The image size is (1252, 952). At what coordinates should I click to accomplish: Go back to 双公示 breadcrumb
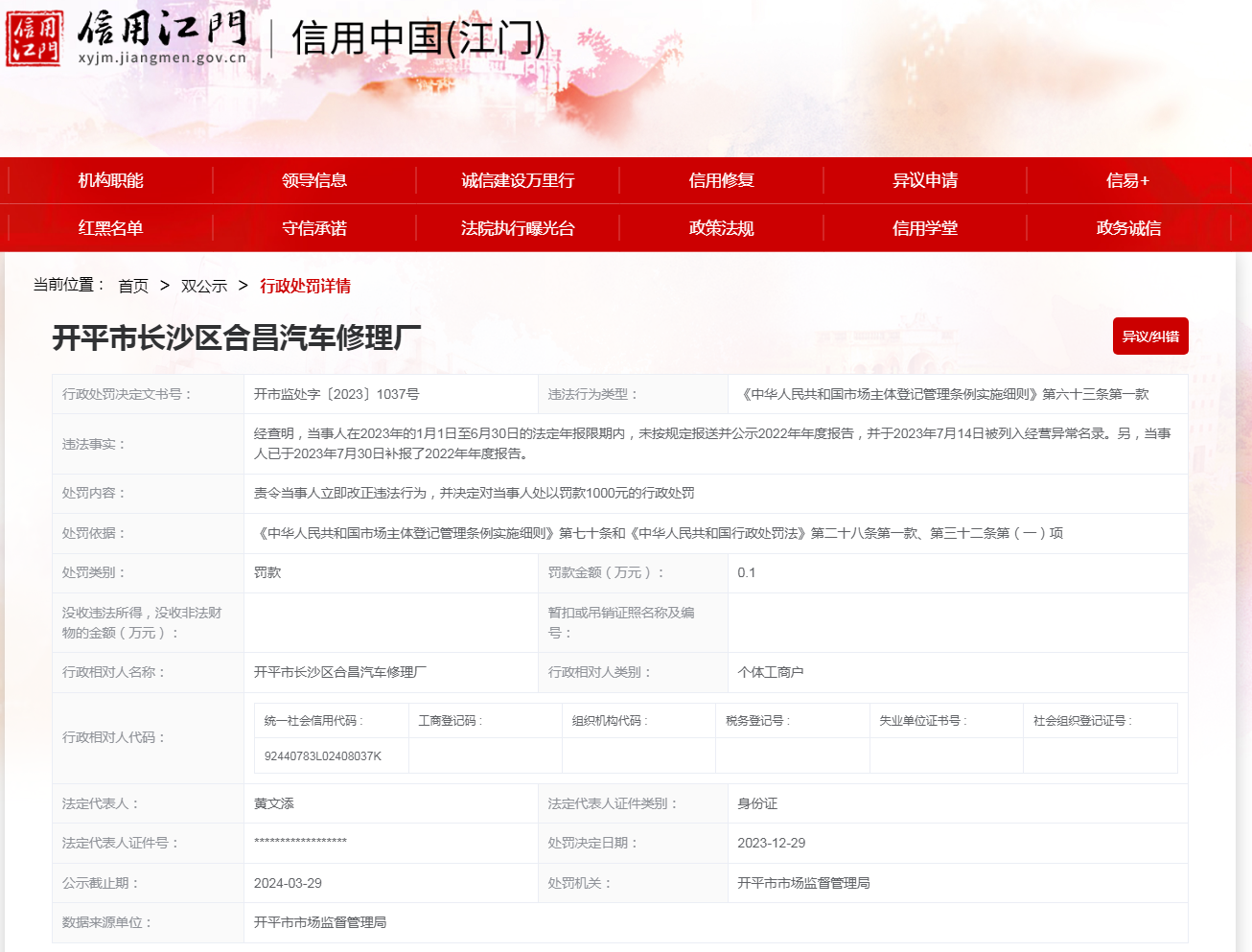click(x=204, y=286)
